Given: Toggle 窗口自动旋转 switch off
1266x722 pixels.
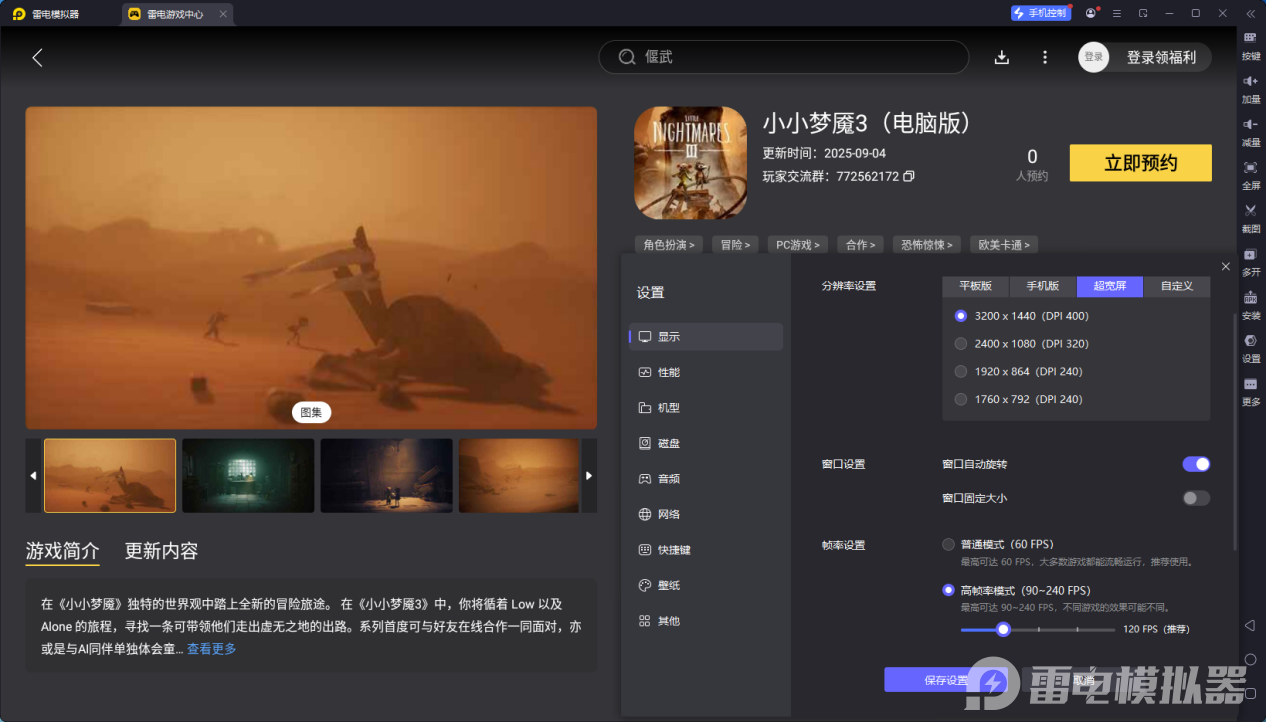Looking at the screenshot, I should click(1196, 464).
